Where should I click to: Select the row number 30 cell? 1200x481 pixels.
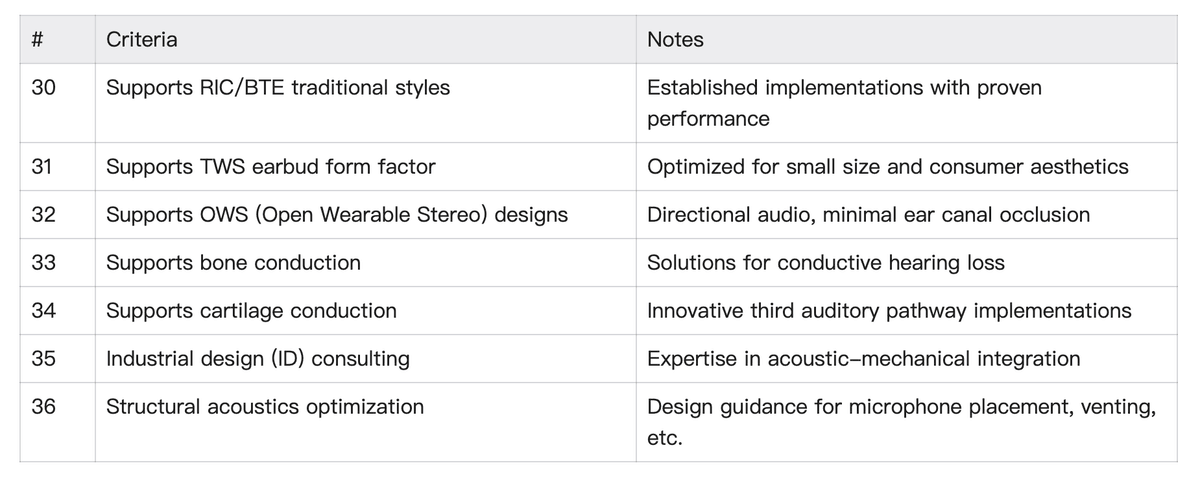(43, 88)
